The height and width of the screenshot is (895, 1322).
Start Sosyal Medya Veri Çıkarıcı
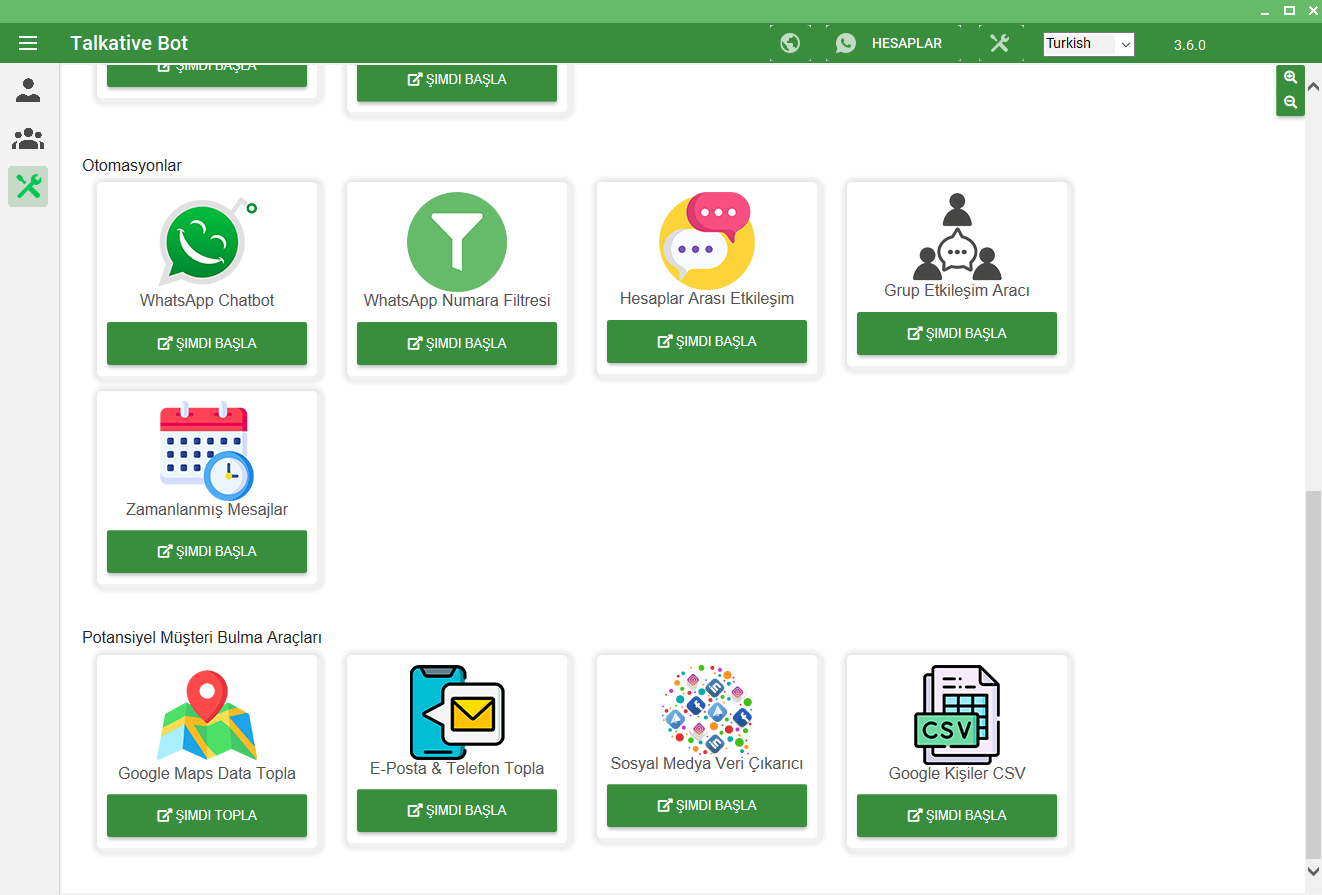point(707,805)
